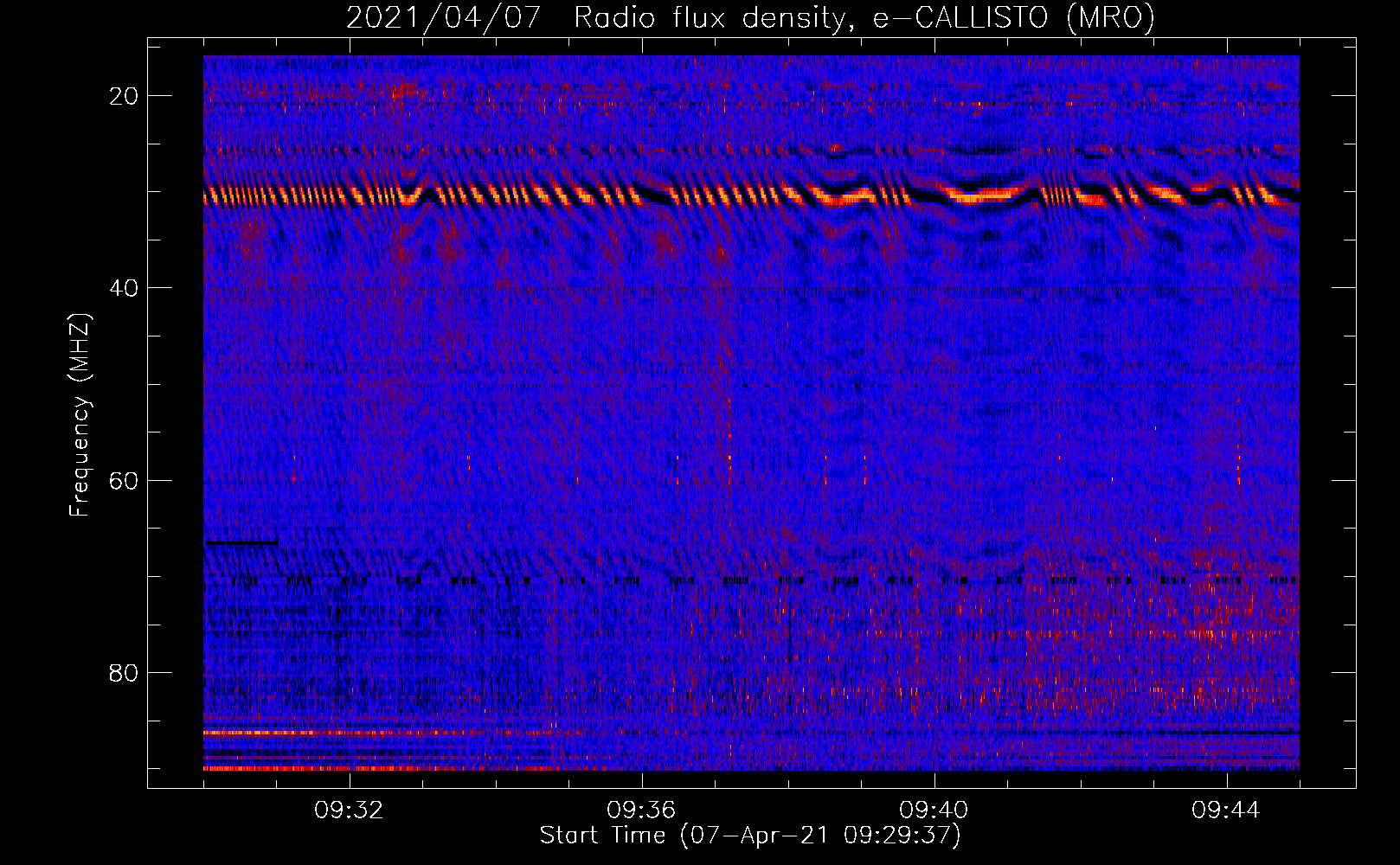Screen dimensions: 1400x865
Task: Click the 09:36 time tick label
Action: click(x=641, y=811)
